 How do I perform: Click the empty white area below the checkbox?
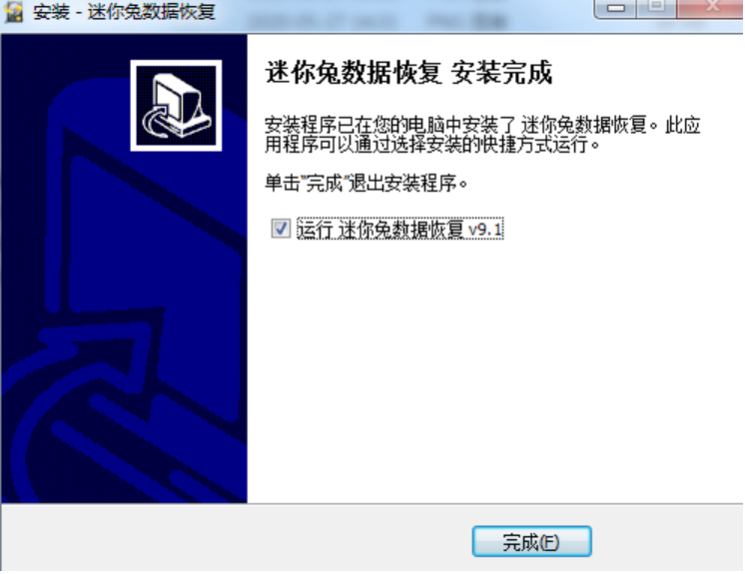pyautogui.click(x=494, y=371)
